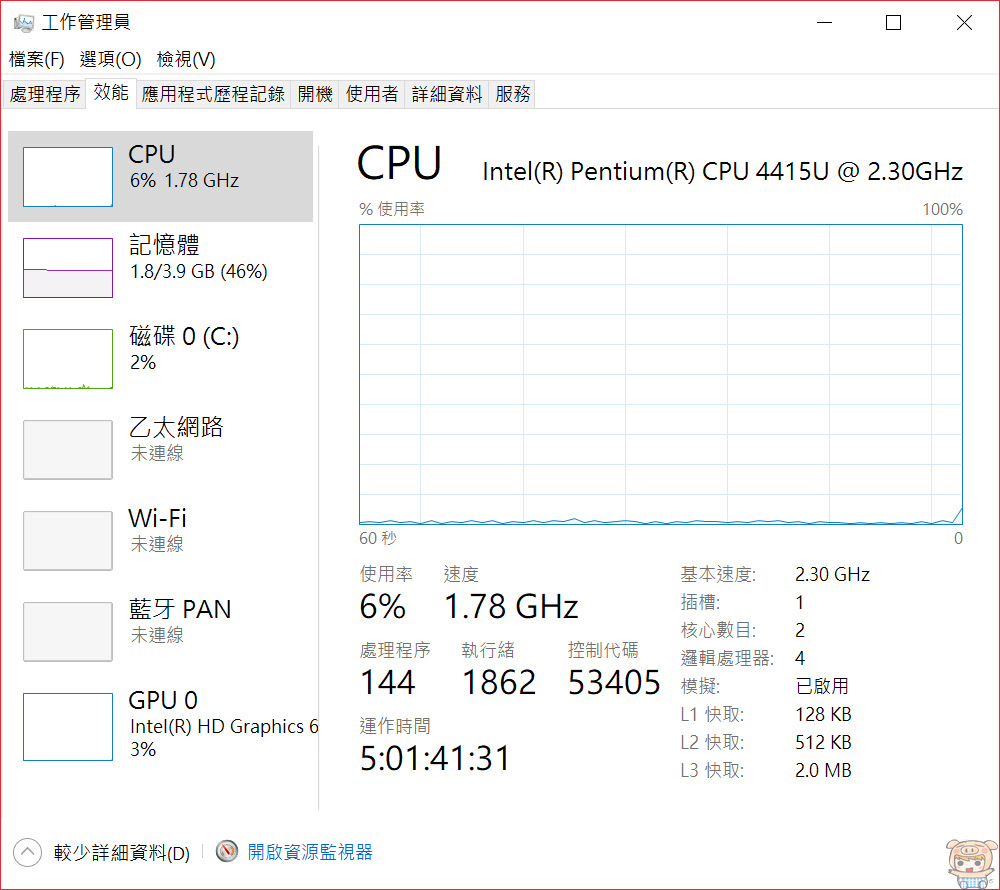Viewport: 1000px width, 890px height.
Task: Click the main CPU usage graph
Action: coord(661,374)
